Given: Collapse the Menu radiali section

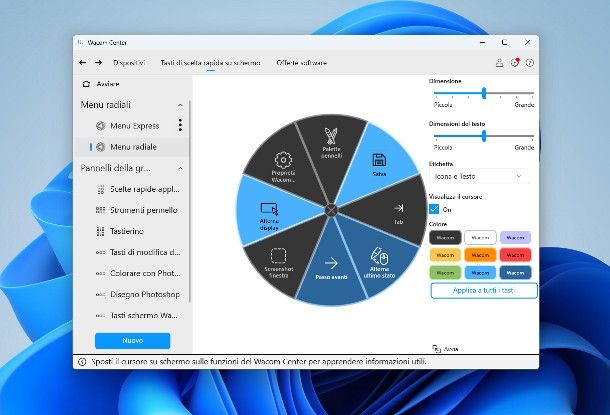Looking at the screenshot, I should [180, 105].
